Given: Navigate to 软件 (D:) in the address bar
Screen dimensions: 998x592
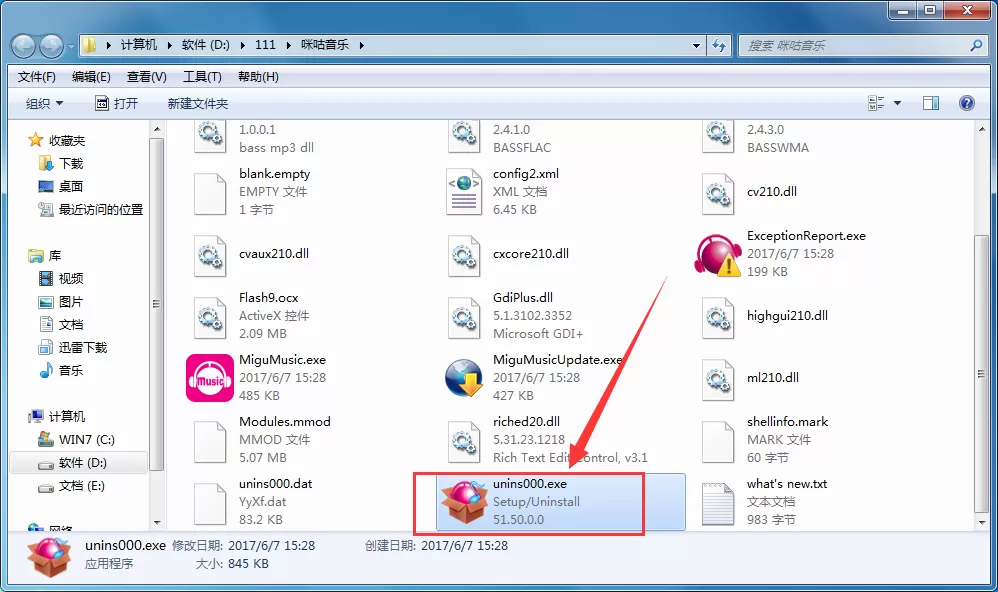Looking at the screenshot, I should (x=206, y=45).
